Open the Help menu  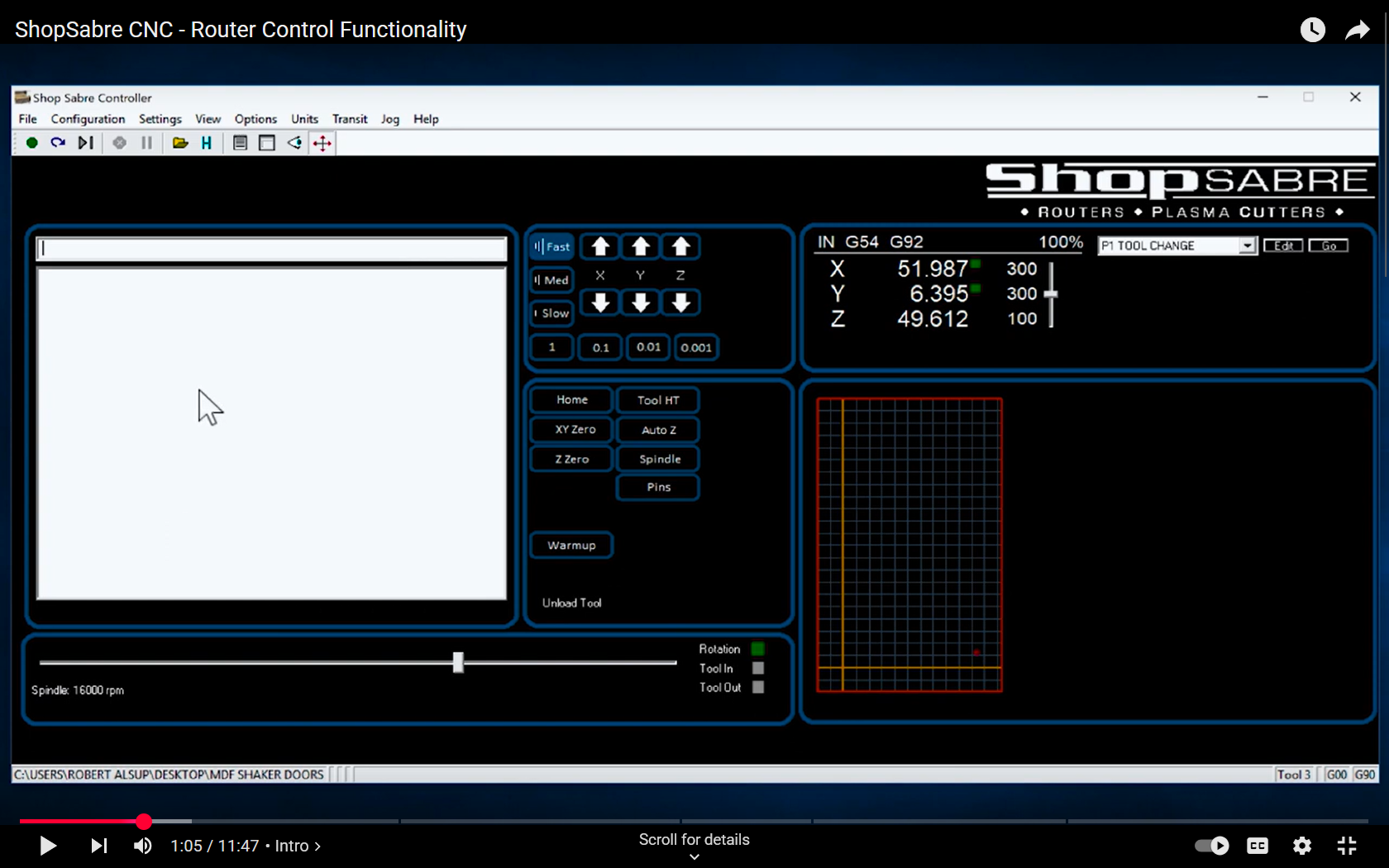(426, 119)
